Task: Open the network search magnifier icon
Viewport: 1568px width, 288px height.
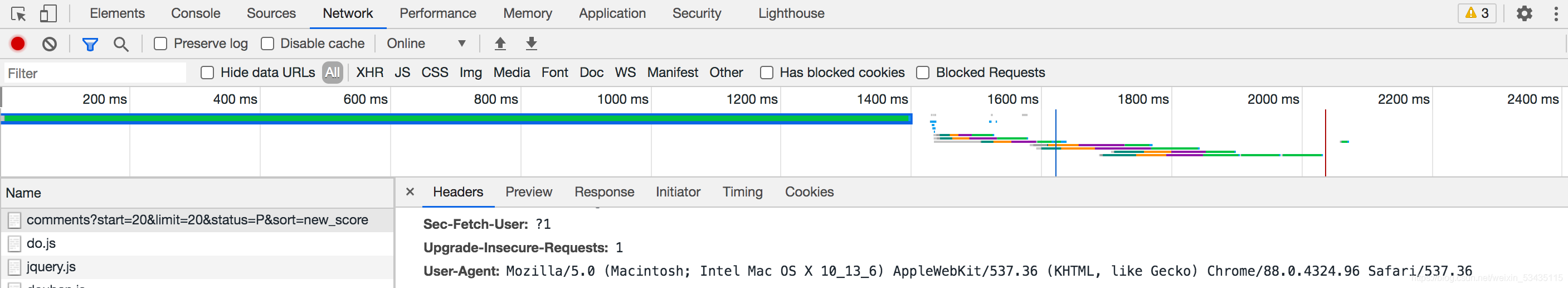Action: tap(121, 44)
